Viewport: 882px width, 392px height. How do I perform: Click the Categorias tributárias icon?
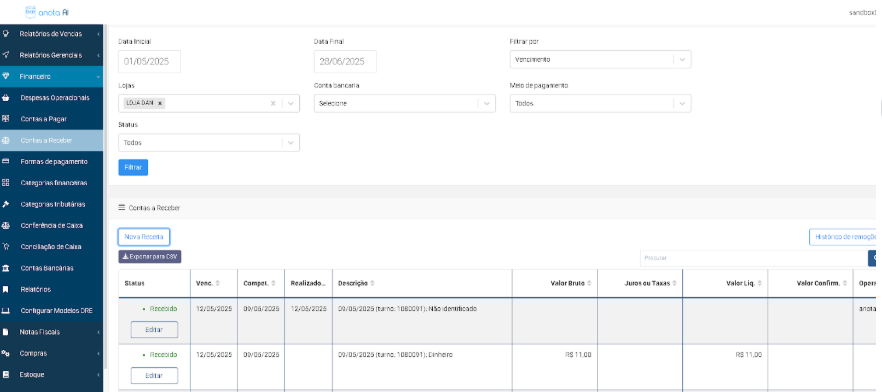tap(6, 204)
